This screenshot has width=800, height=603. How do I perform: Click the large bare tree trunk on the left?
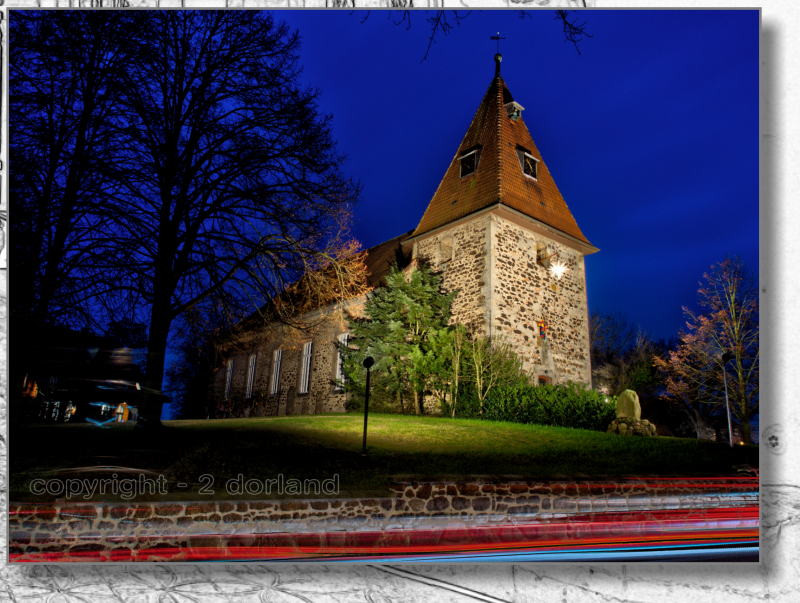[158, 340]
